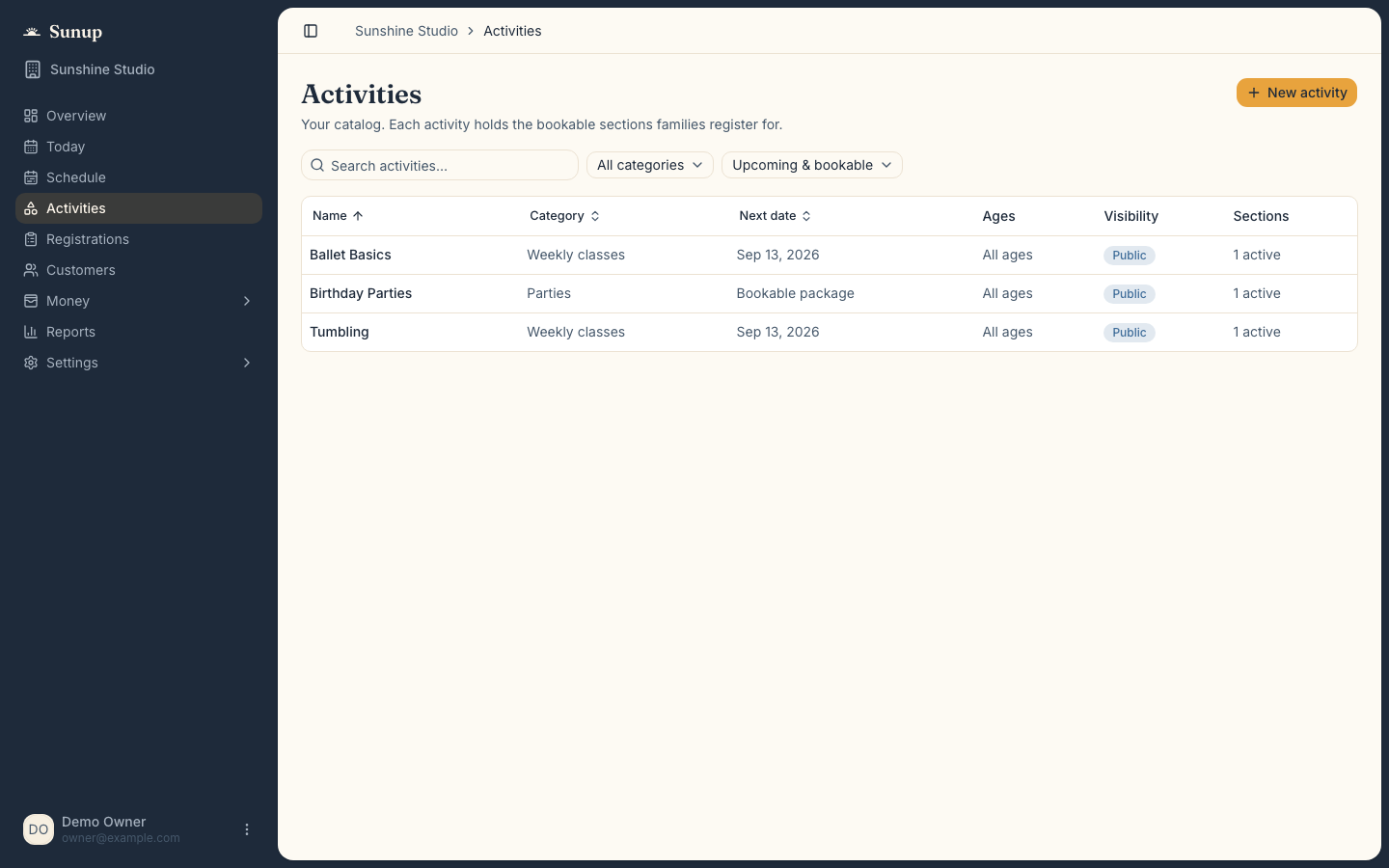Sort by the Name column header
Image resolution: width=1389 pixels, height=868 pixels.
(338, 216)
